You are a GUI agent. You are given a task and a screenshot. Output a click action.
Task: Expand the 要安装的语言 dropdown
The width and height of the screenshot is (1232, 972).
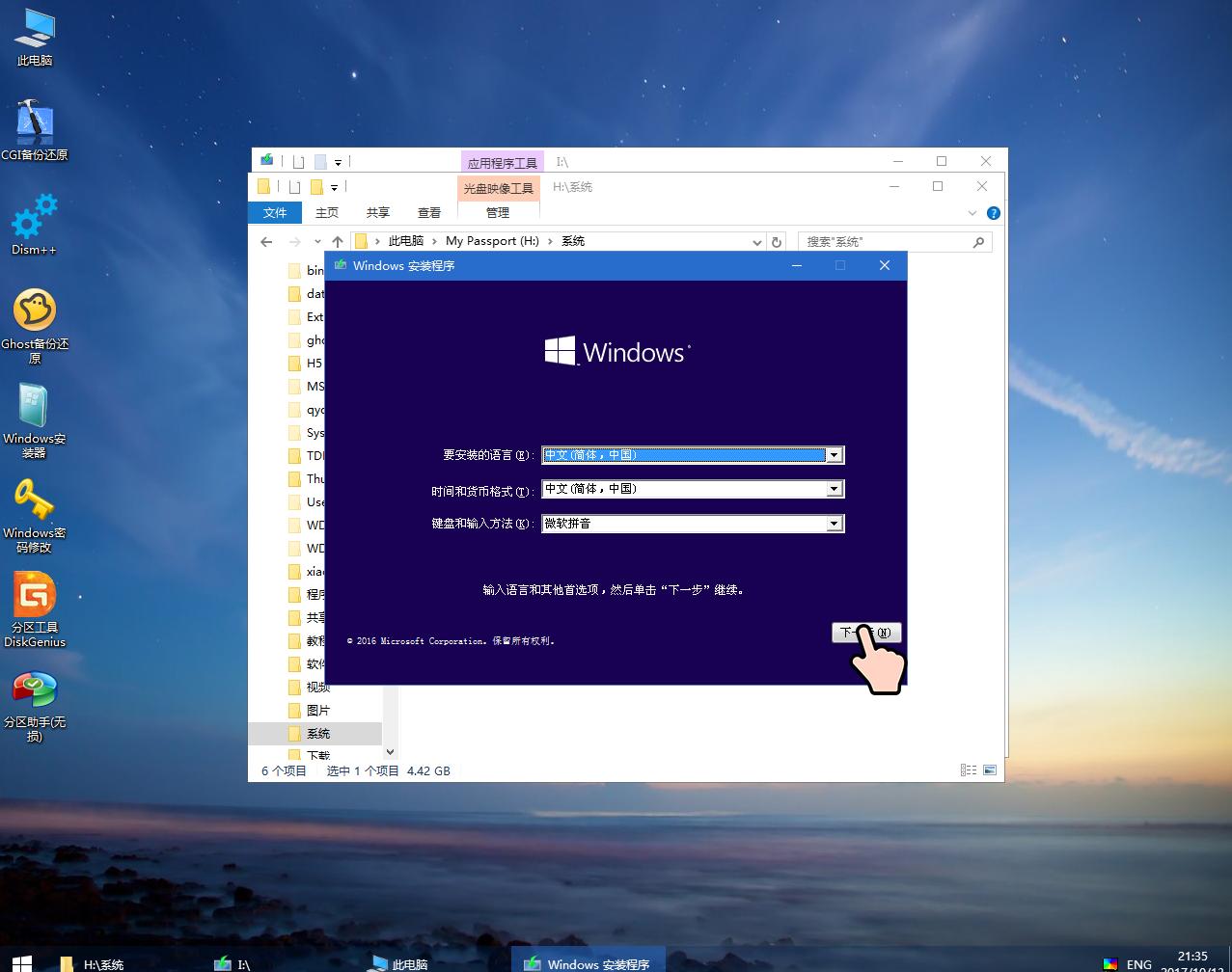pos(834,454)
